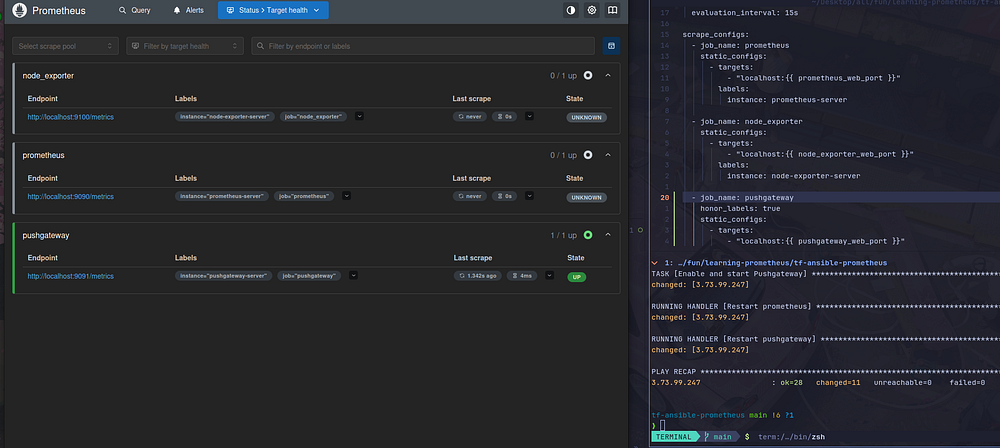The image size is (1000, 448).
Task: Open the settings gear icon
Action: pyautogui.click(x=592, y=10)
